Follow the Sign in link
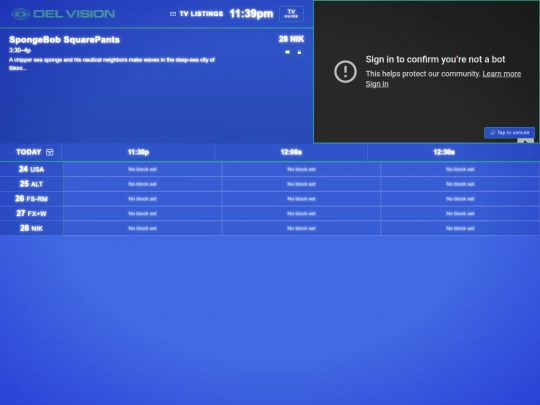This screenshot has width=540, height=405. 377,84
